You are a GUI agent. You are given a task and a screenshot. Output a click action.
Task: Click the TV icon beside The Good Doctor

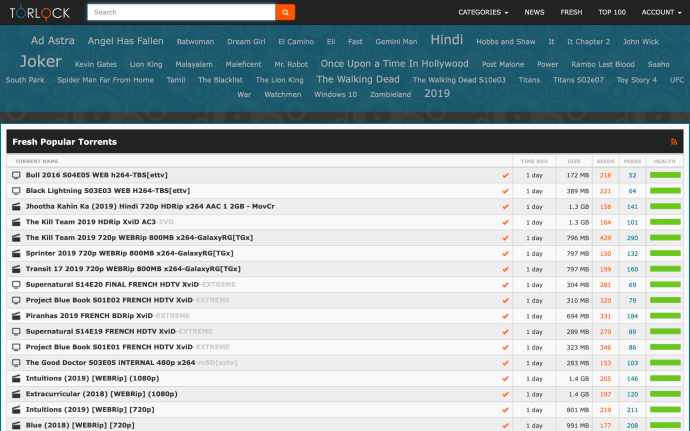tap(16, 362)
